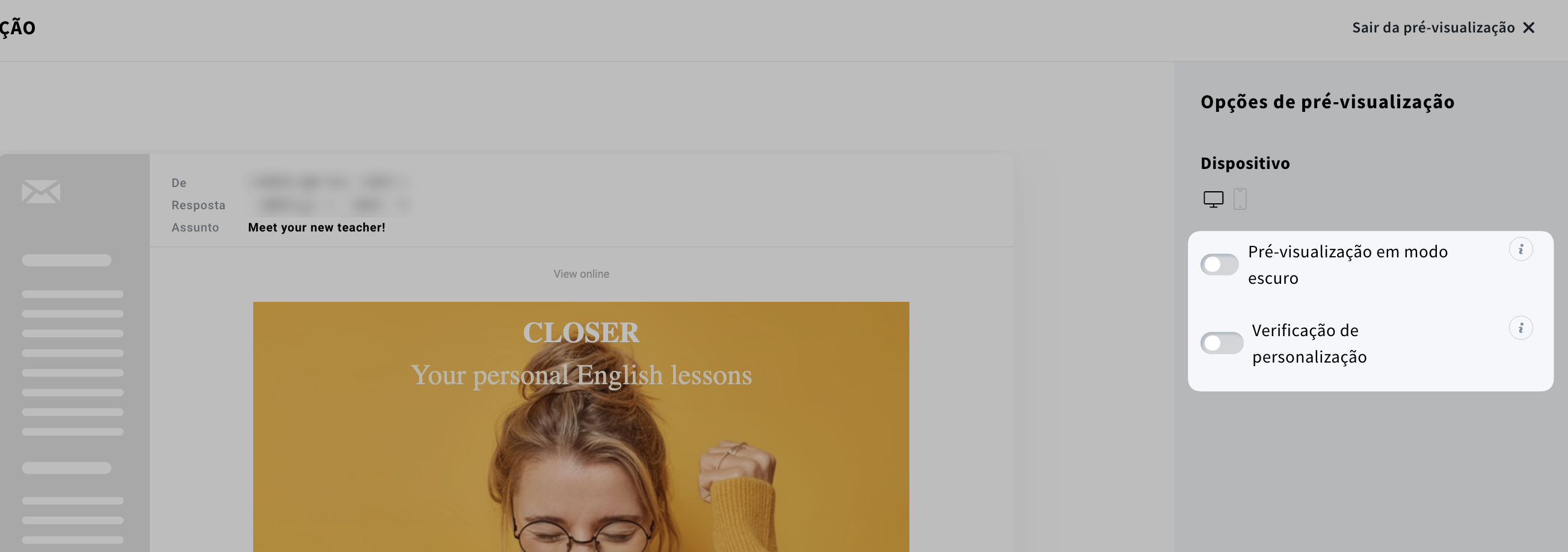
Task: Click the Verificação de personalização label
Action: pyautogui.click(x=1309, y=343)
